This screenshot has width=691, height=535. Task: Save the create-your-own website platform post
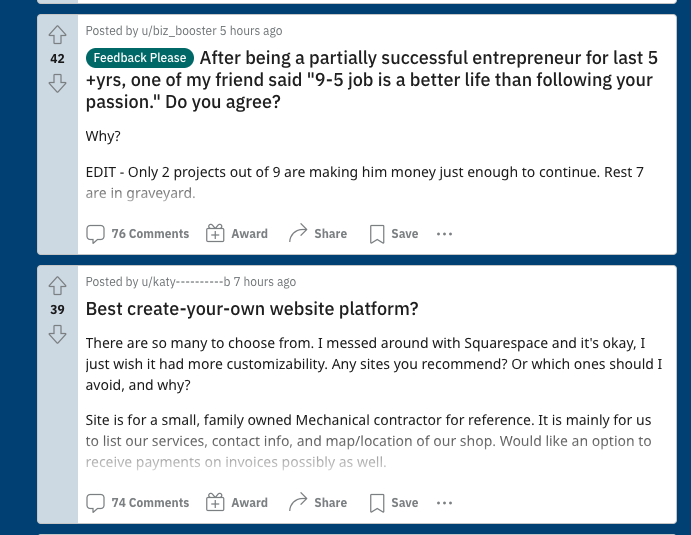click(x=394, y=503)
